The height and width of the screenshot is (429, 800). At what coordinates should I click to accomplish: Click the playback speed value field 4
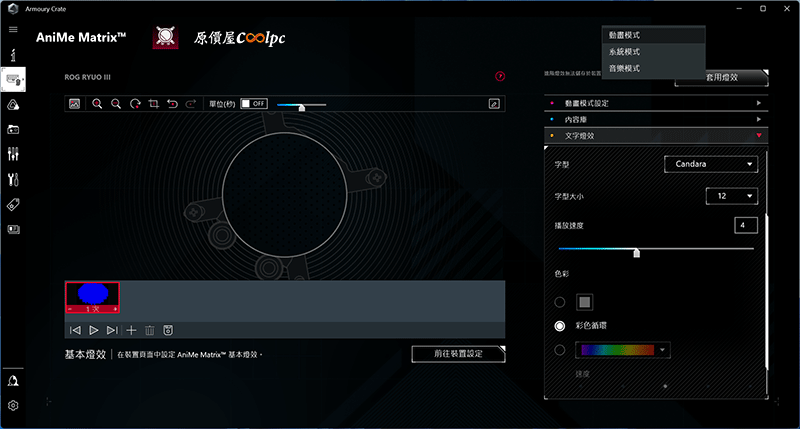point(745,225)
